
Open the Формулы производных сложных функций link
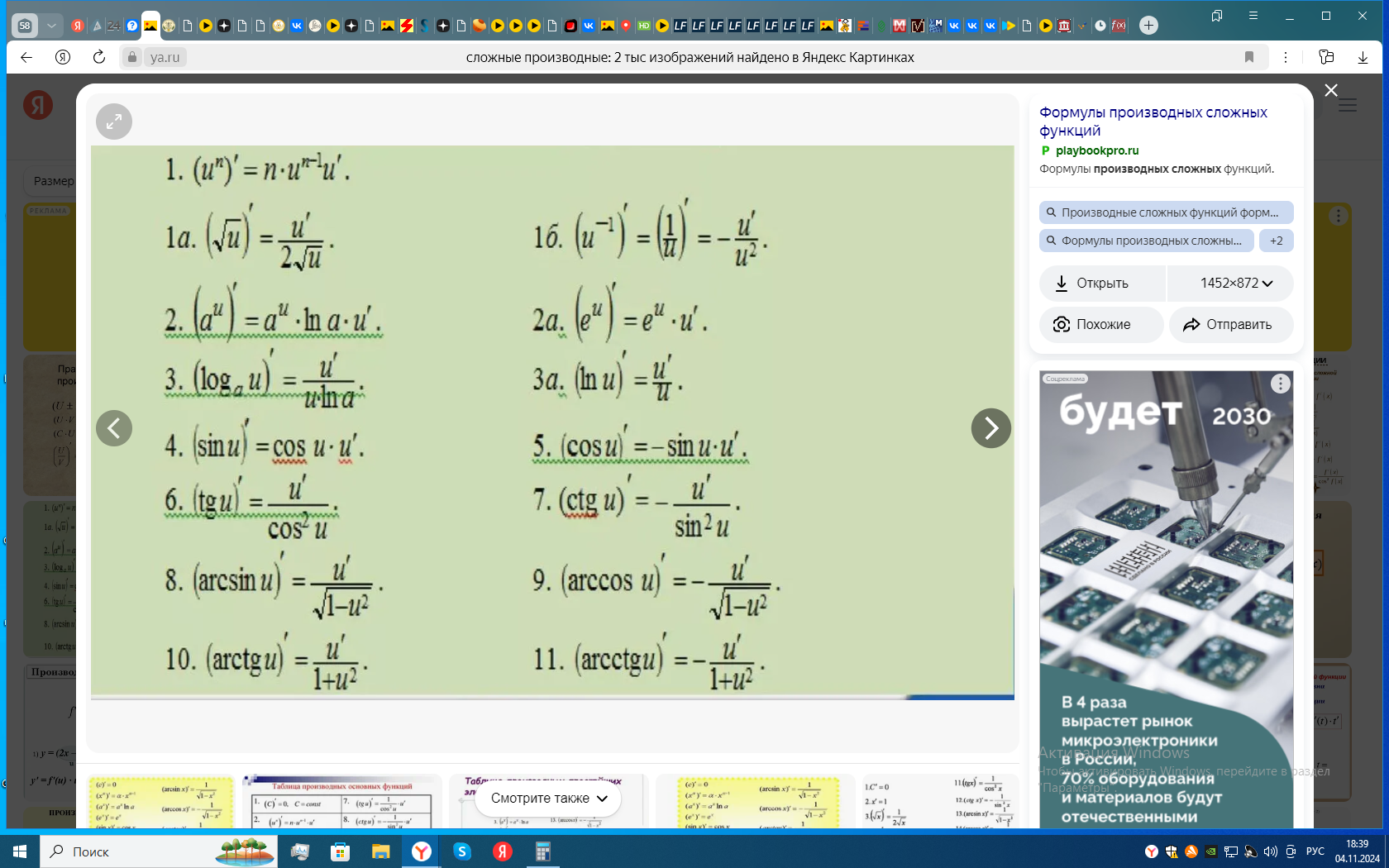[1153, 122]
